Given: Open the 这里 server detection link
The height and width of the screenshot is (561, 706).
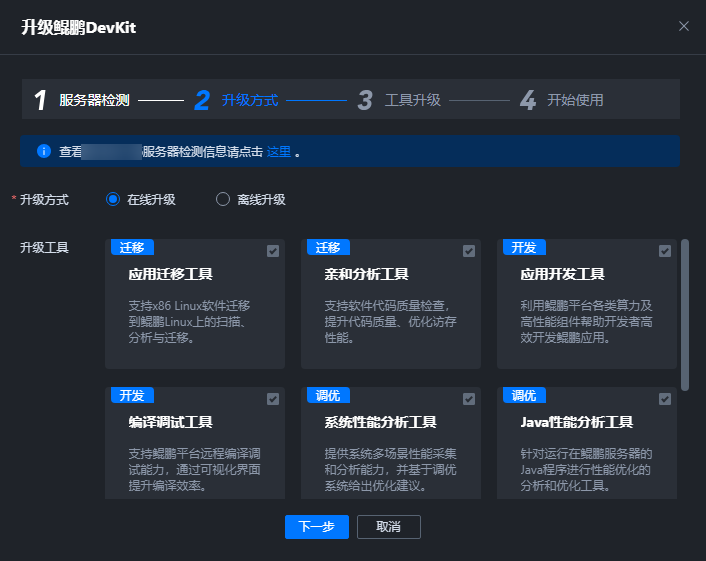Looking at the screenshot, I should (279, 152).
